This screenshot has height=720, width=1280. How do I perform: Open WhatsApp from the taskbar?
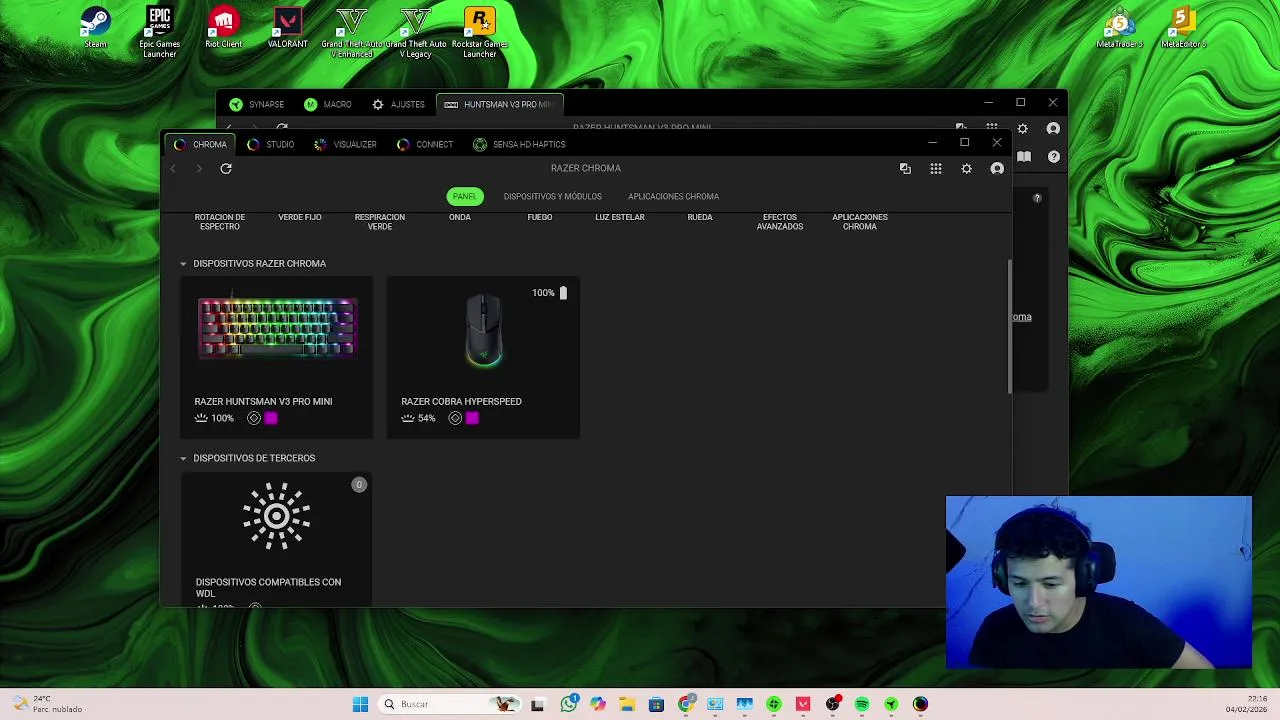(x=569, y=704)
